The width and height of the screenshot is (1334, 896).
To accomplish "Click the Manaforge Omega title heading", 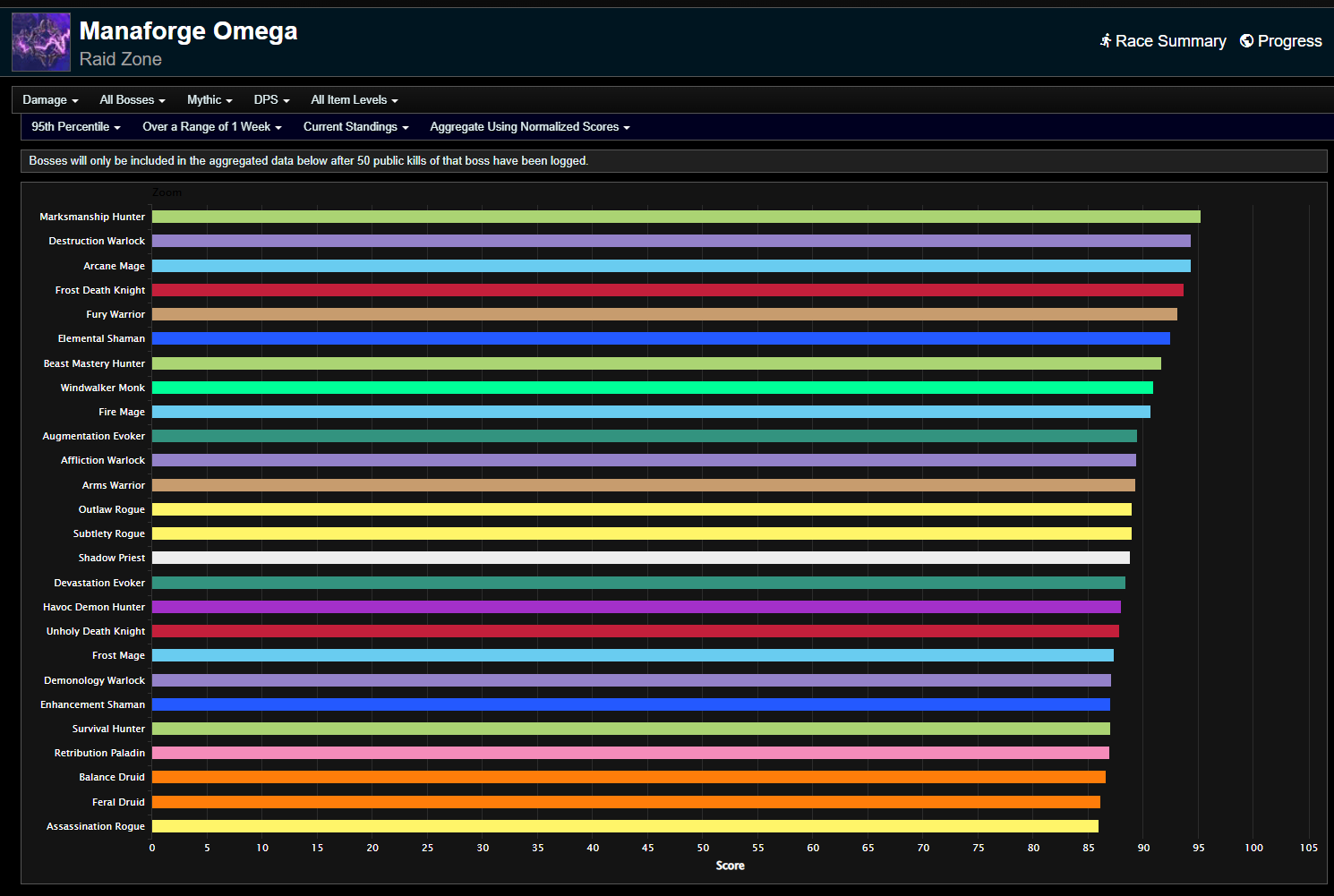I will point(188,31).
